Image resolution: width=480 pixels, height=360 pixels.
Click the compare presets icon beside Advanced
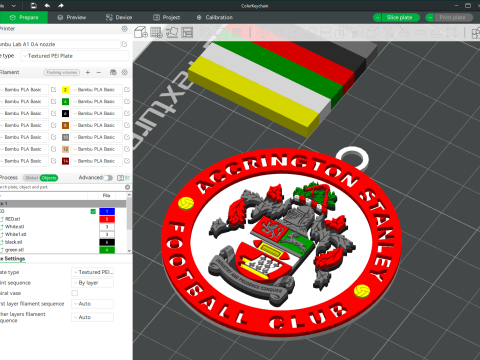(120, 178)
